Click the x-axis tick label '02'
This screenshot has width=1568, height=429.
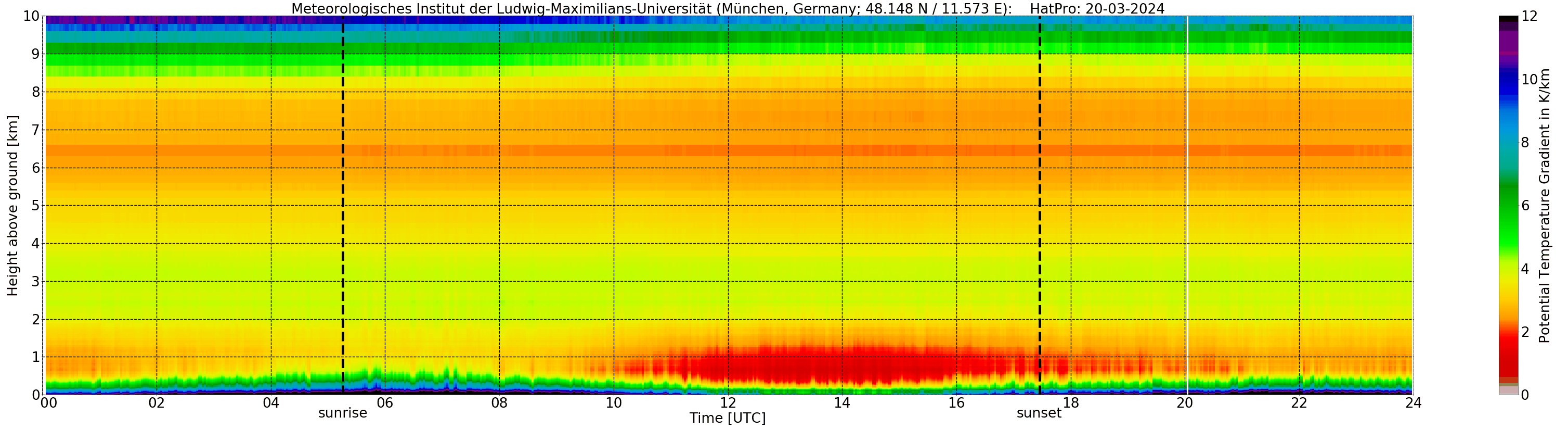pyautogui.click(x=157, y=403)
